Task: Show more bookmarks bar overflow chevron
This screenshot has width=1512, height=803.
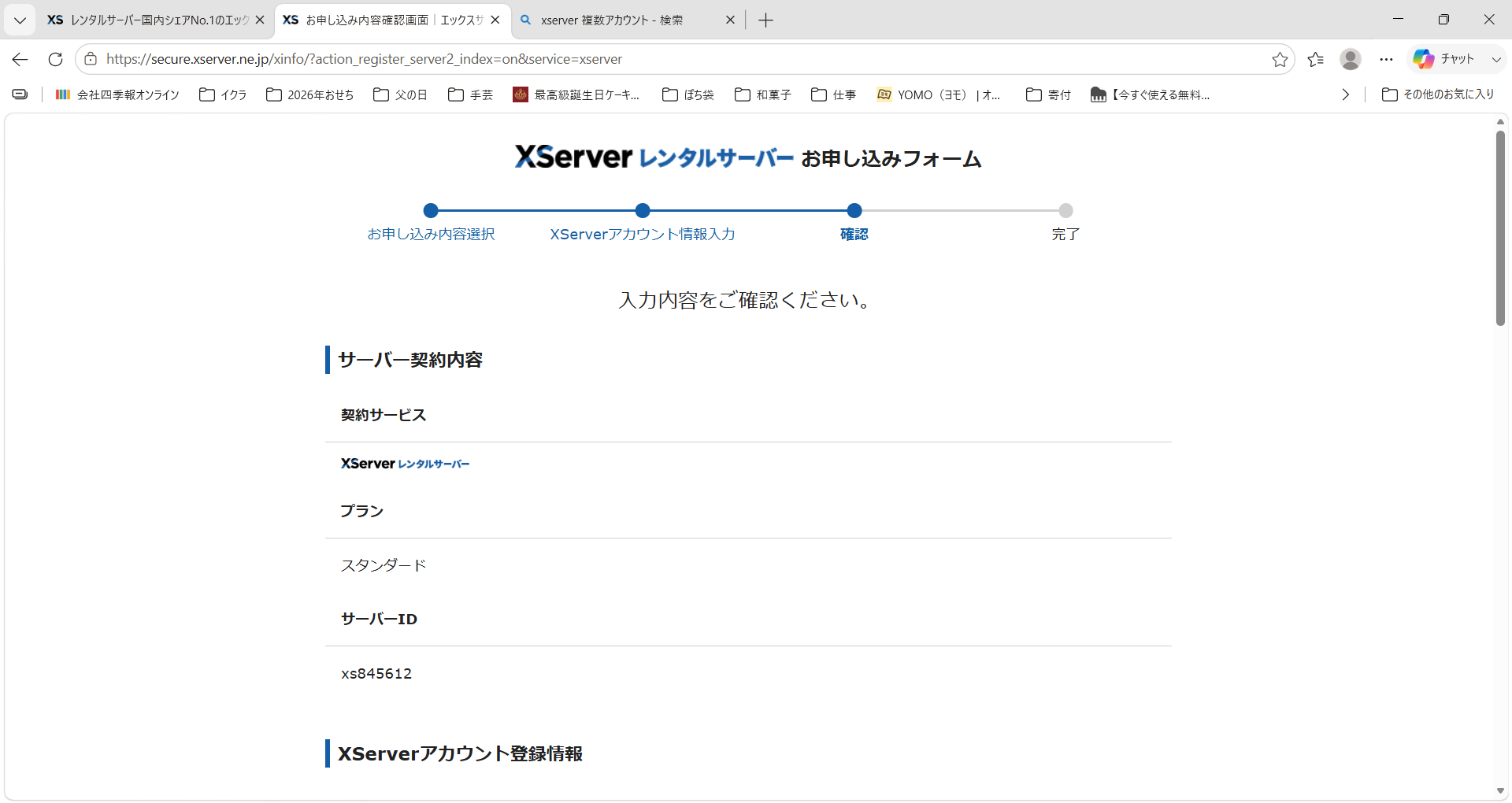Action: [x=1346, y=94]
